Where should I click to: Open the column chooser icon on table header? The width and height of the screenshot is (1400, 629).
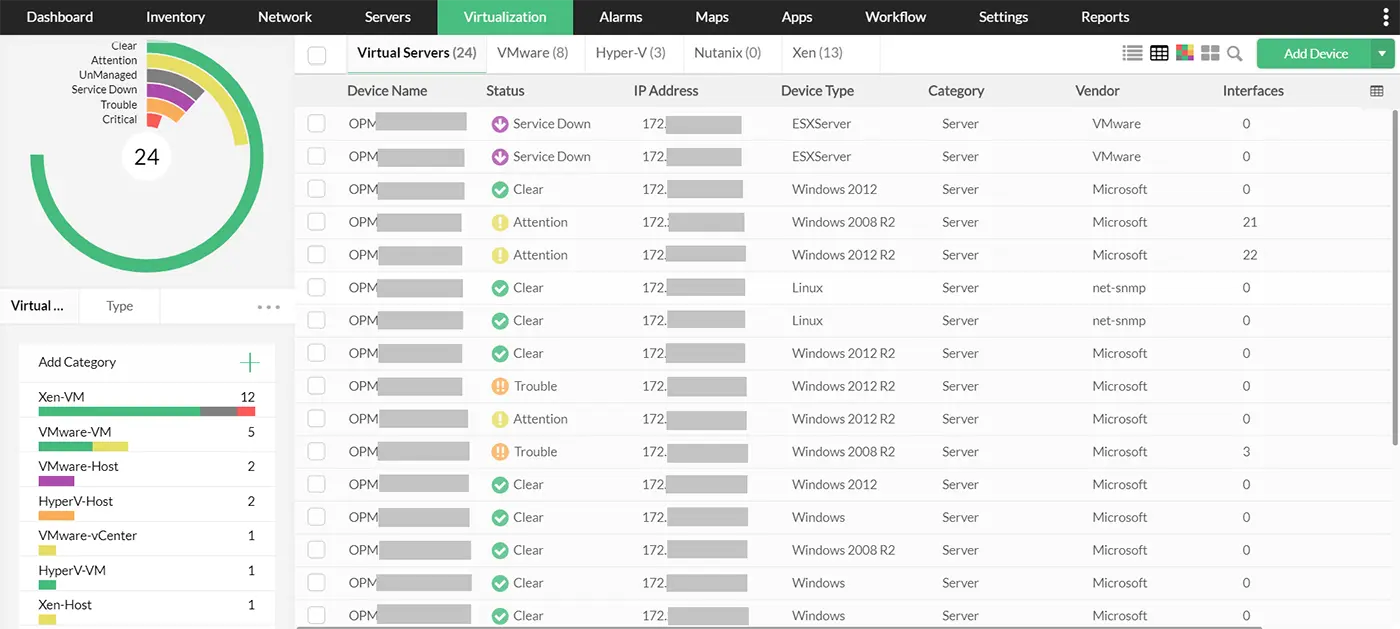1376,90
